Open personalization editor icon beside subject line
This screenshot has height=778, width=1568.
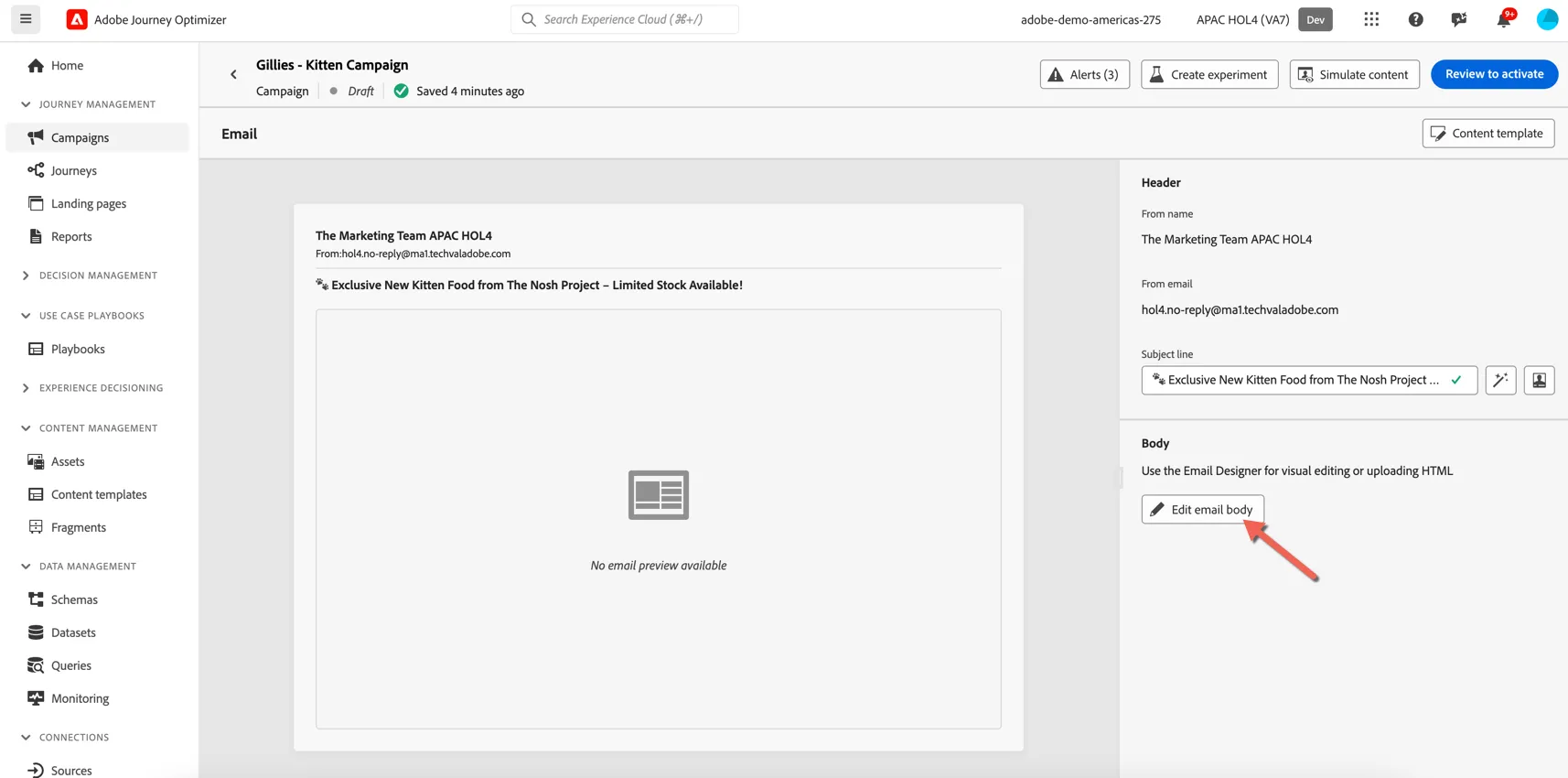click(1539, 380)
